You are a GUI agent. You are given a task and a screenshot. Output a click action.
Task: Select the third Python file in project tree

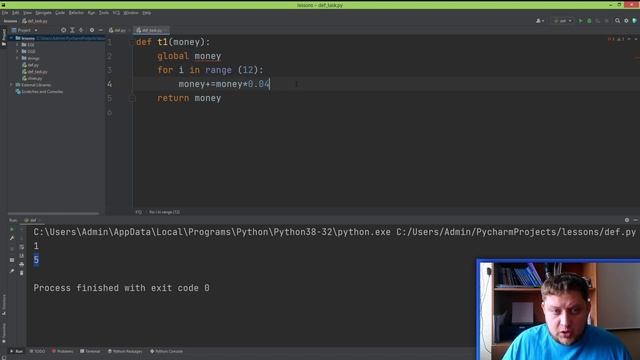(x=33, y=78)
